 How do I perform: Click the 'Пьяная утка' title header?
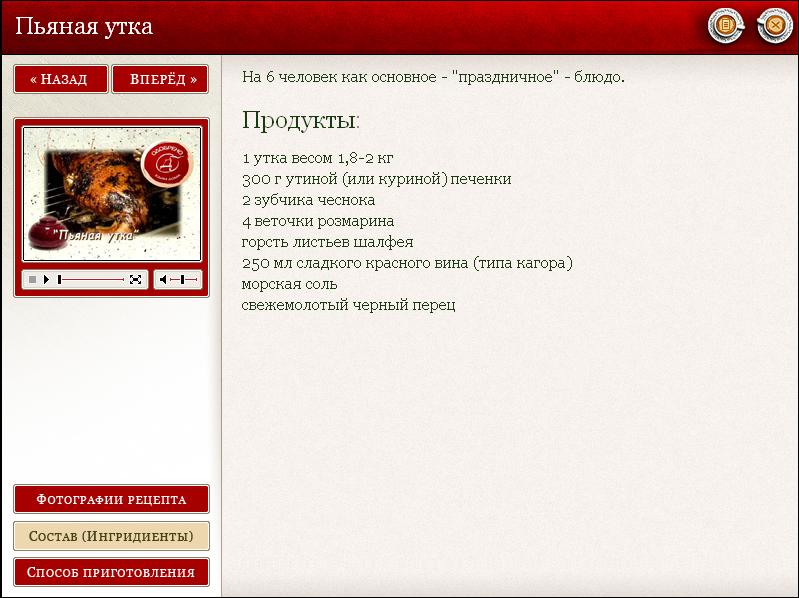click(84, 26)
